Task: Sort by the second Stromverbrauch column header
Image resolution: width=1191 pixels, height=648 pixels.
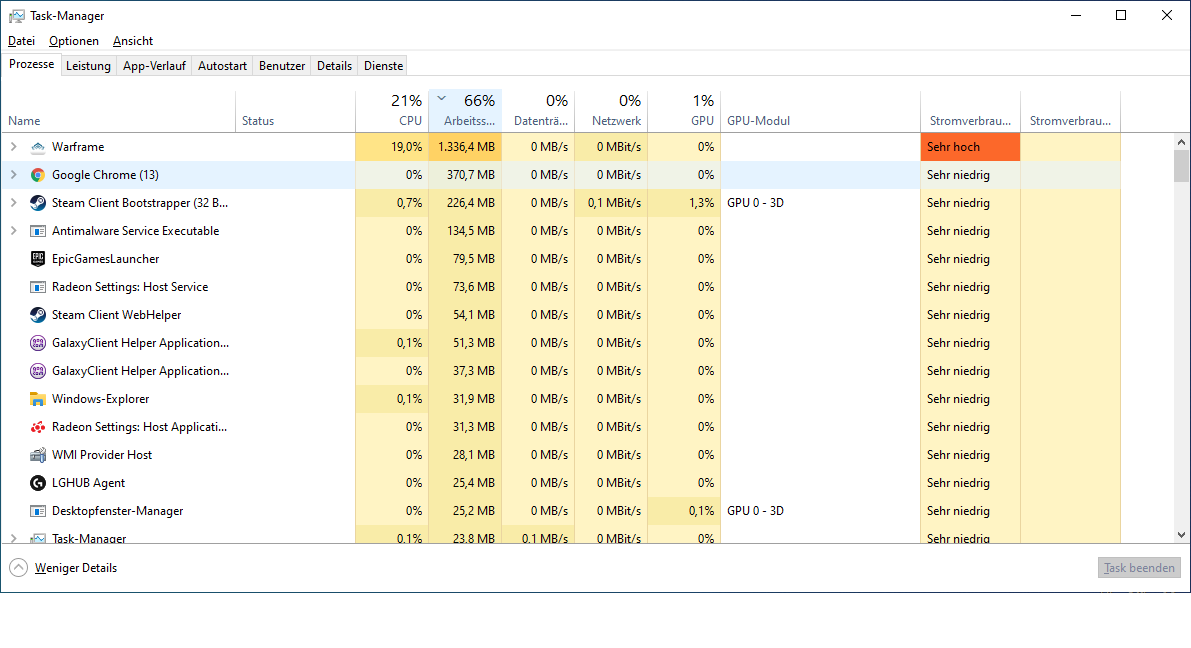Action: [x=1070, y=112]
